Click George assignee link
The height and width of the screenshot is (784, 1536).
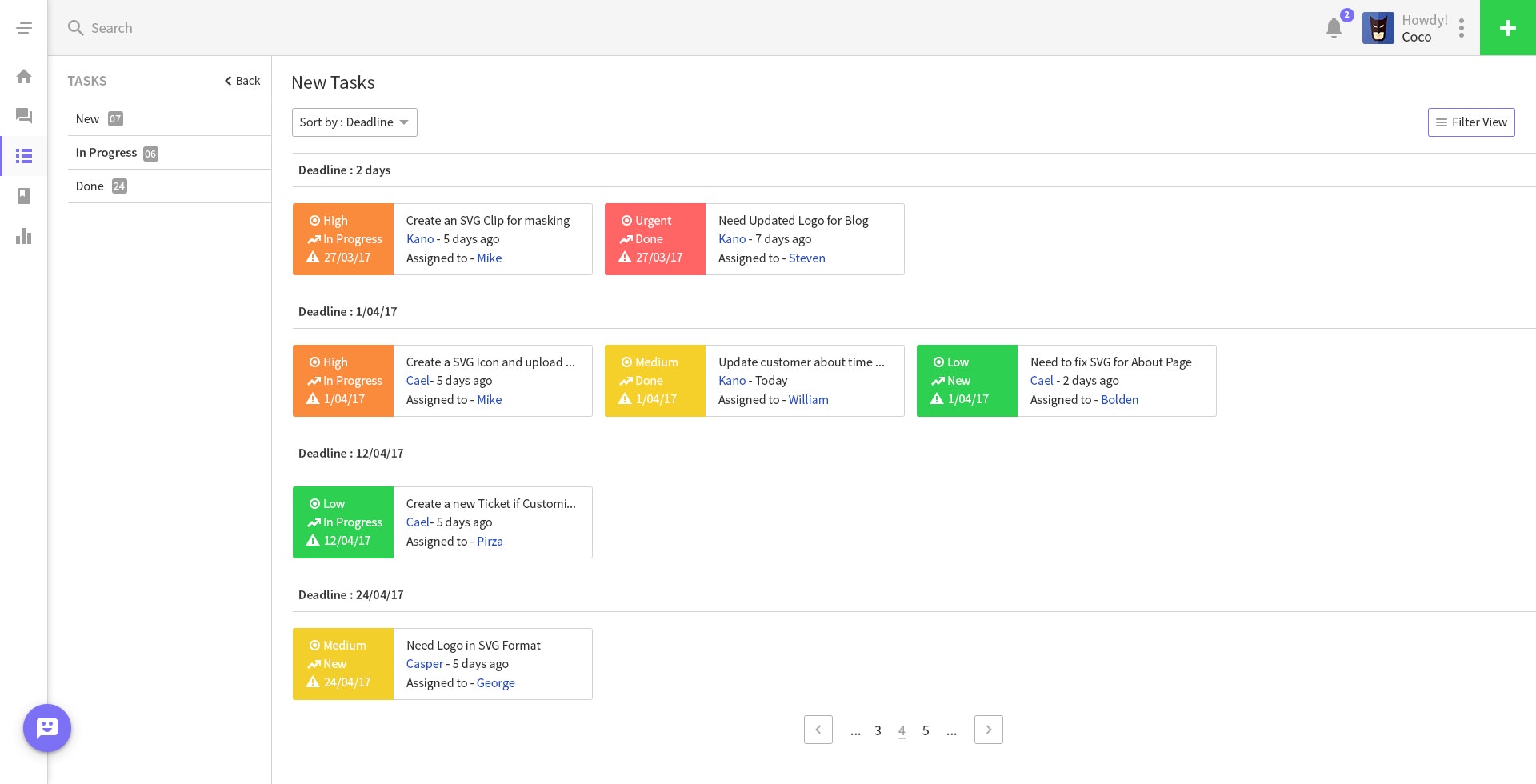(x=496, y=683)
